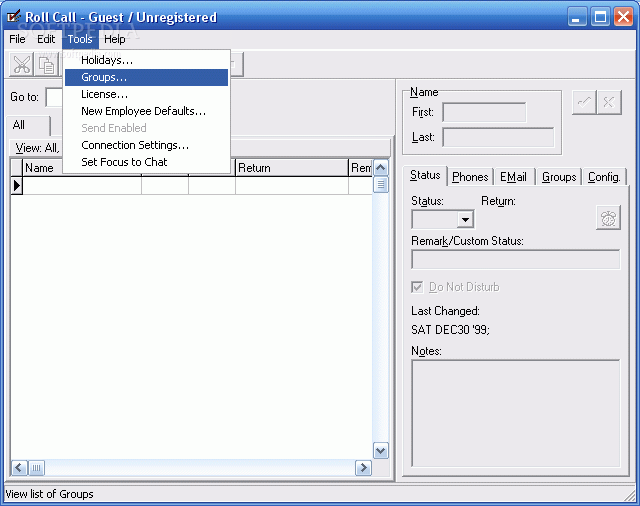Click the current row indicator arrow
This screenshot has width=640, height=506.
coord(17,186)
